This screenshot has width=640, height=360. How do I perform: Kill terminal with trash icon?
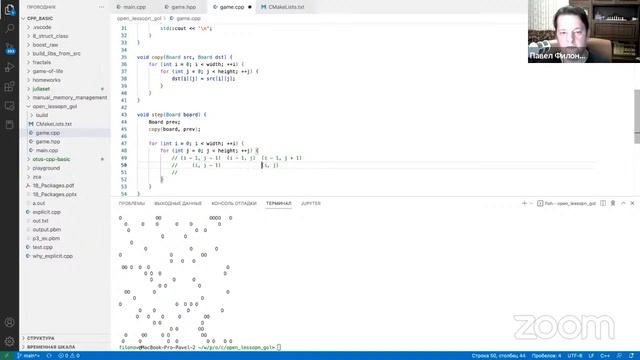pos(613,203)
